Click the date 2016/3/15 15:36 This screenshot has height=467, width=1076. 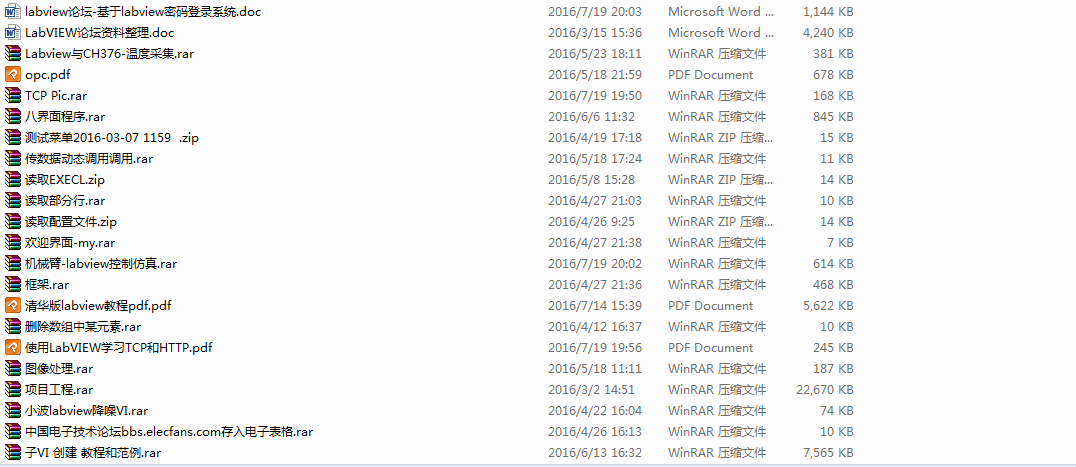pos(595,32)
